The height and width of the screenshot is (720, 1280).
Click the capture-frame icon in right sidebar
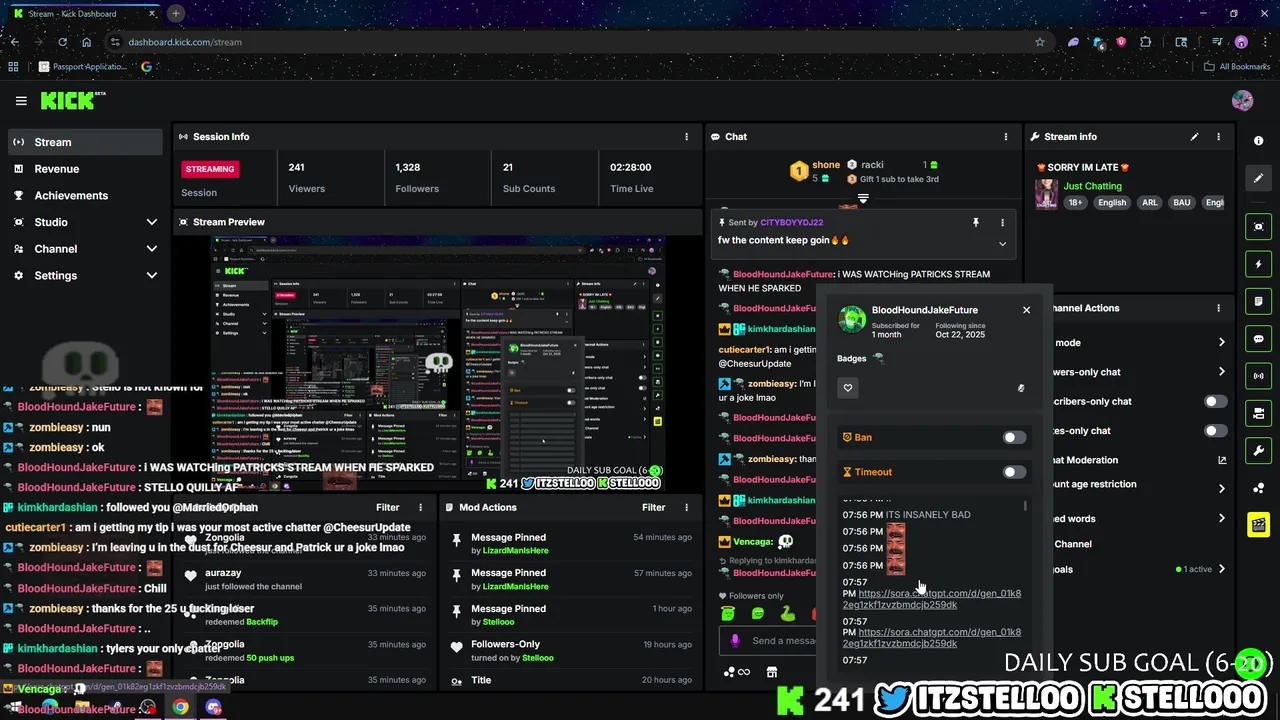click(1258, 227)
